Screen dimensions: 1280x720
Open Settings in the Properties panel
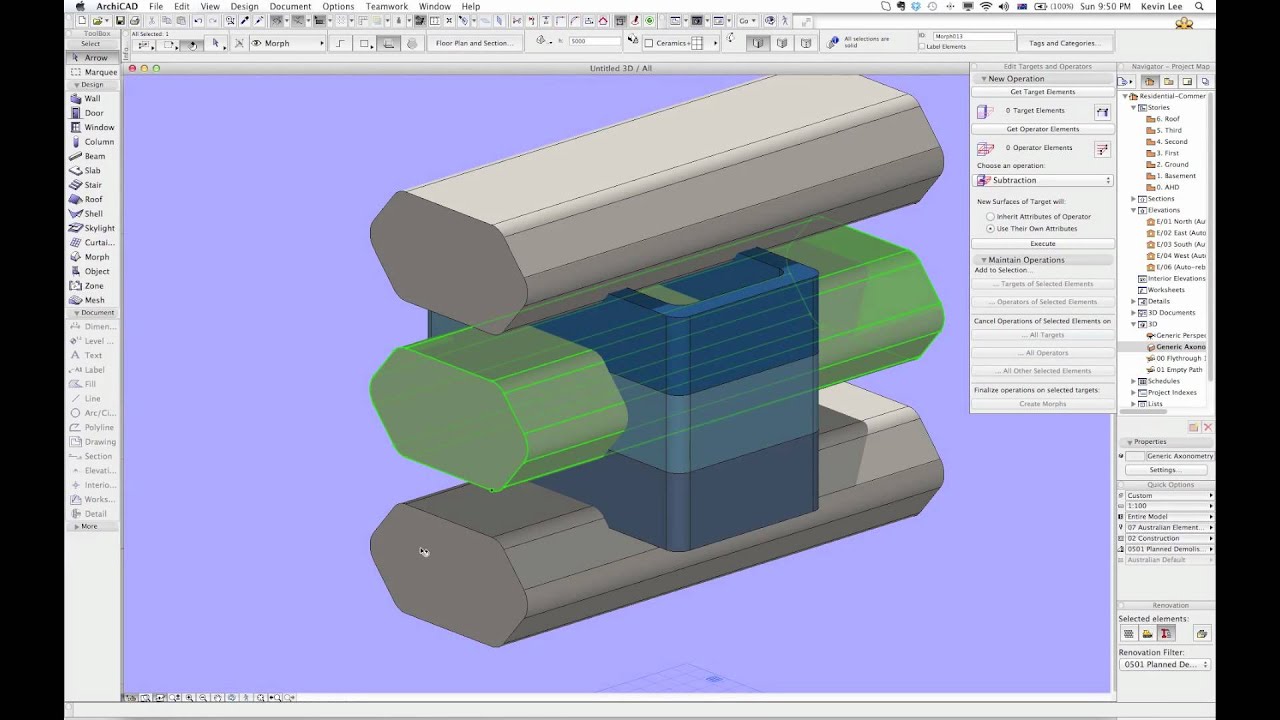(x=1163, y=470)
